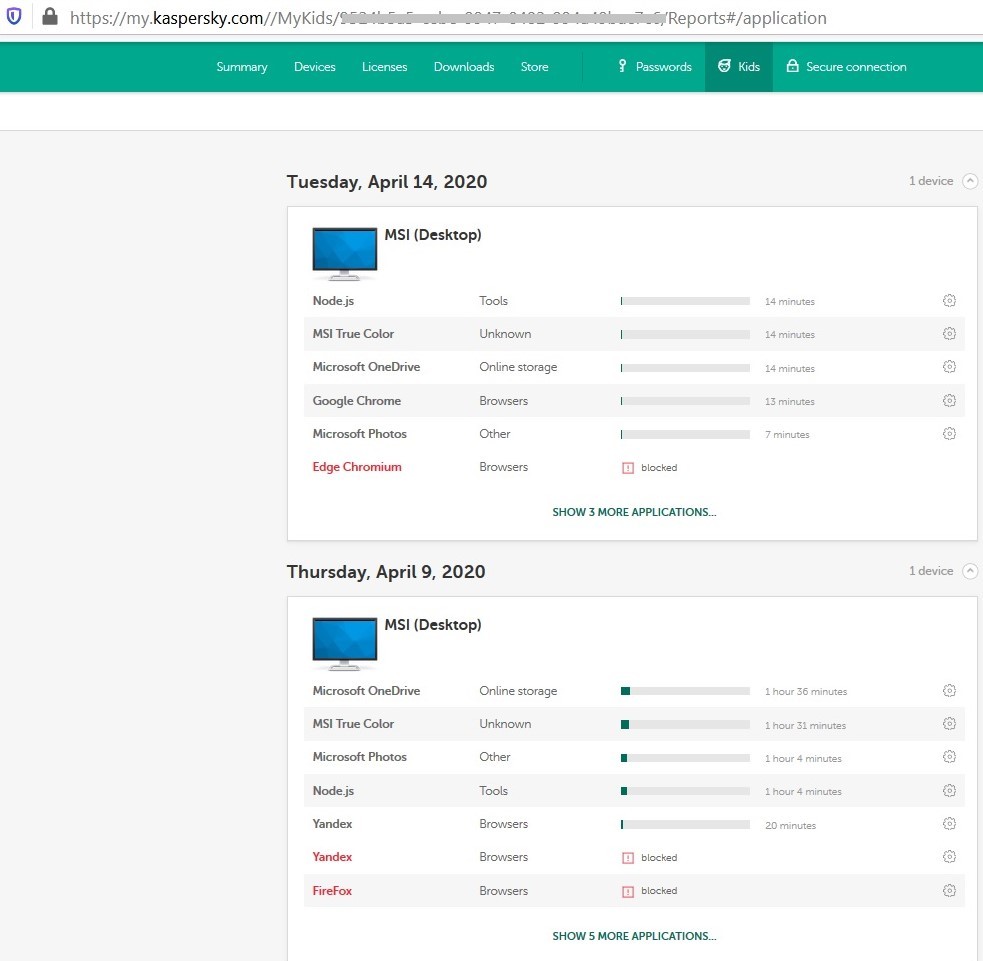The image size is (983, 961).
Task: Click the padlock icon in address bar
Action: (x=49, y=17)
